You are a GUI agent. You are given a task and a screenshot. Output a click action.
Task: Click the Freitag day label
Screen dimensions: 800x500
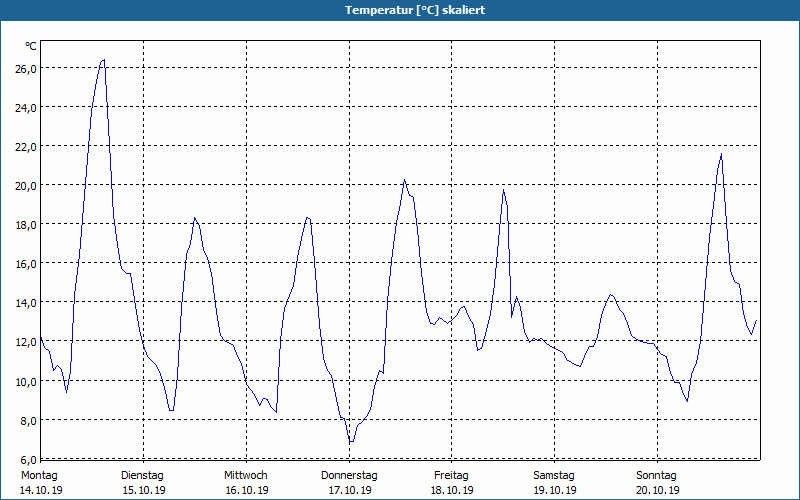(x=451, y=476)
